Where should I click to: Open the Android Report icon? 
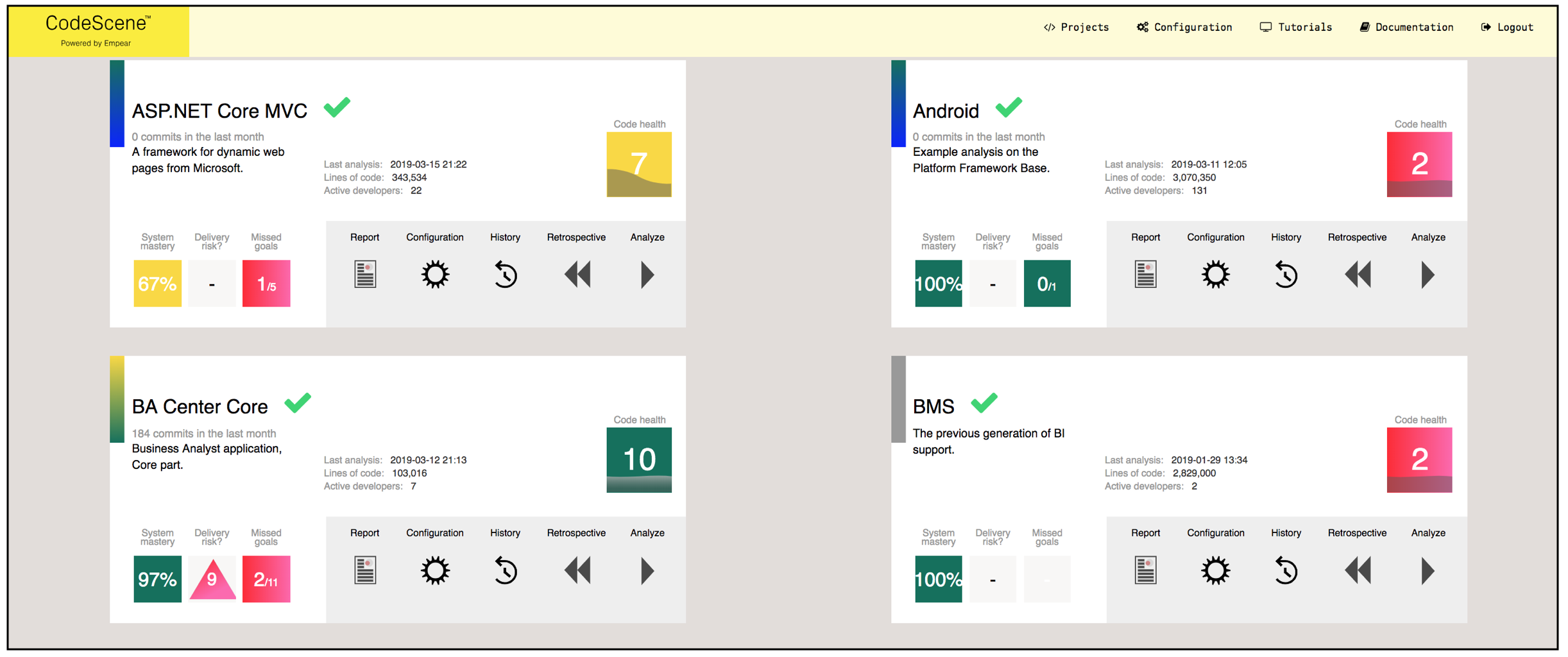point(1145,275)
